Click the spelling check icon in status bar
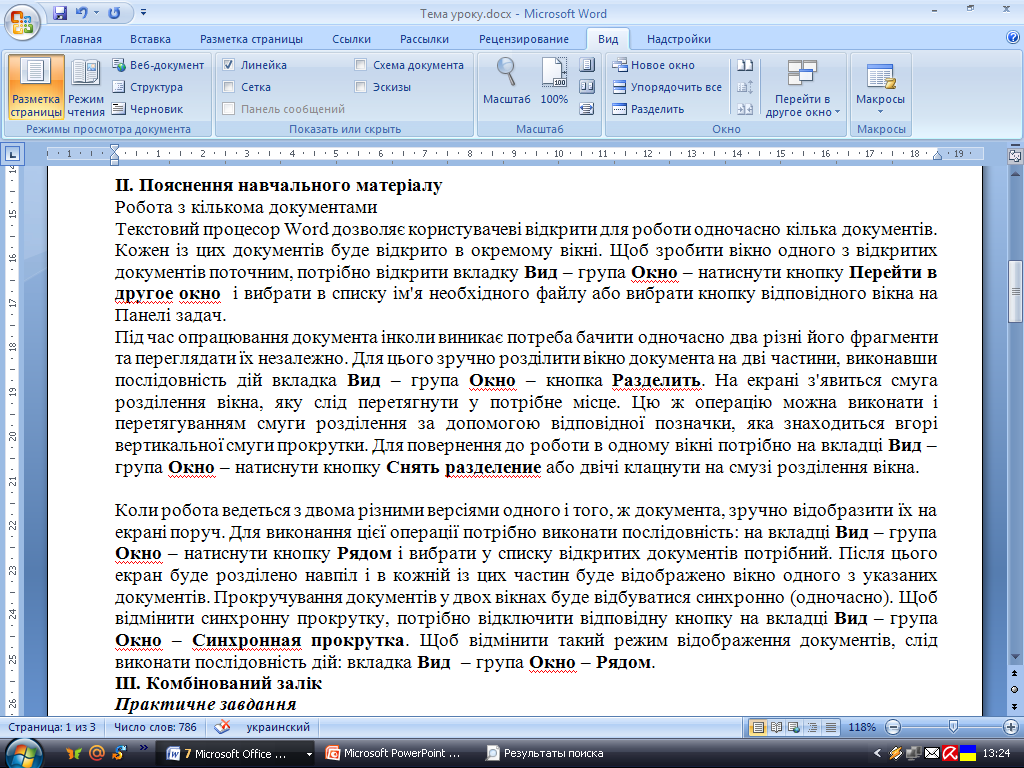The width and height of the screenshot is (1024, 768). pyautogui.click(x=223, y=727)
